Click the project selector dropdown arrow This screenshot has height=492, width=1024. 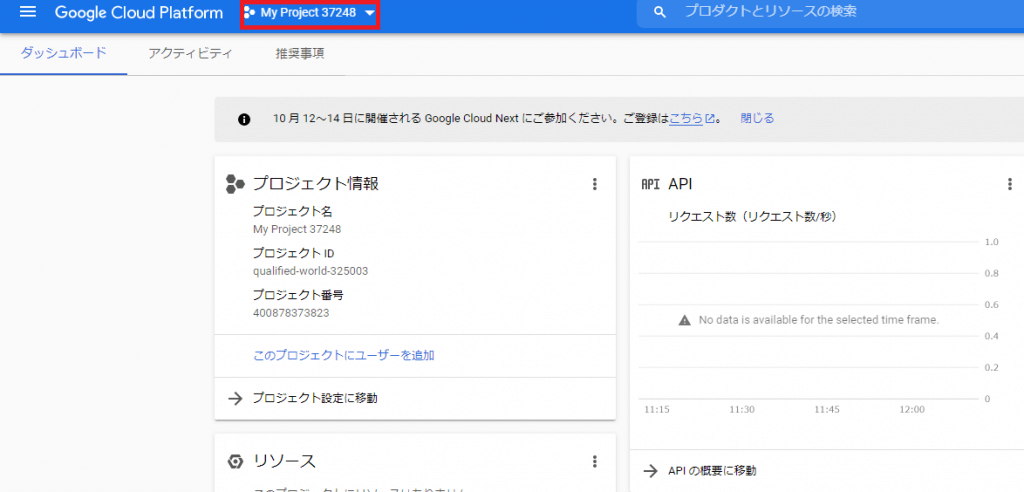point(370,14)
